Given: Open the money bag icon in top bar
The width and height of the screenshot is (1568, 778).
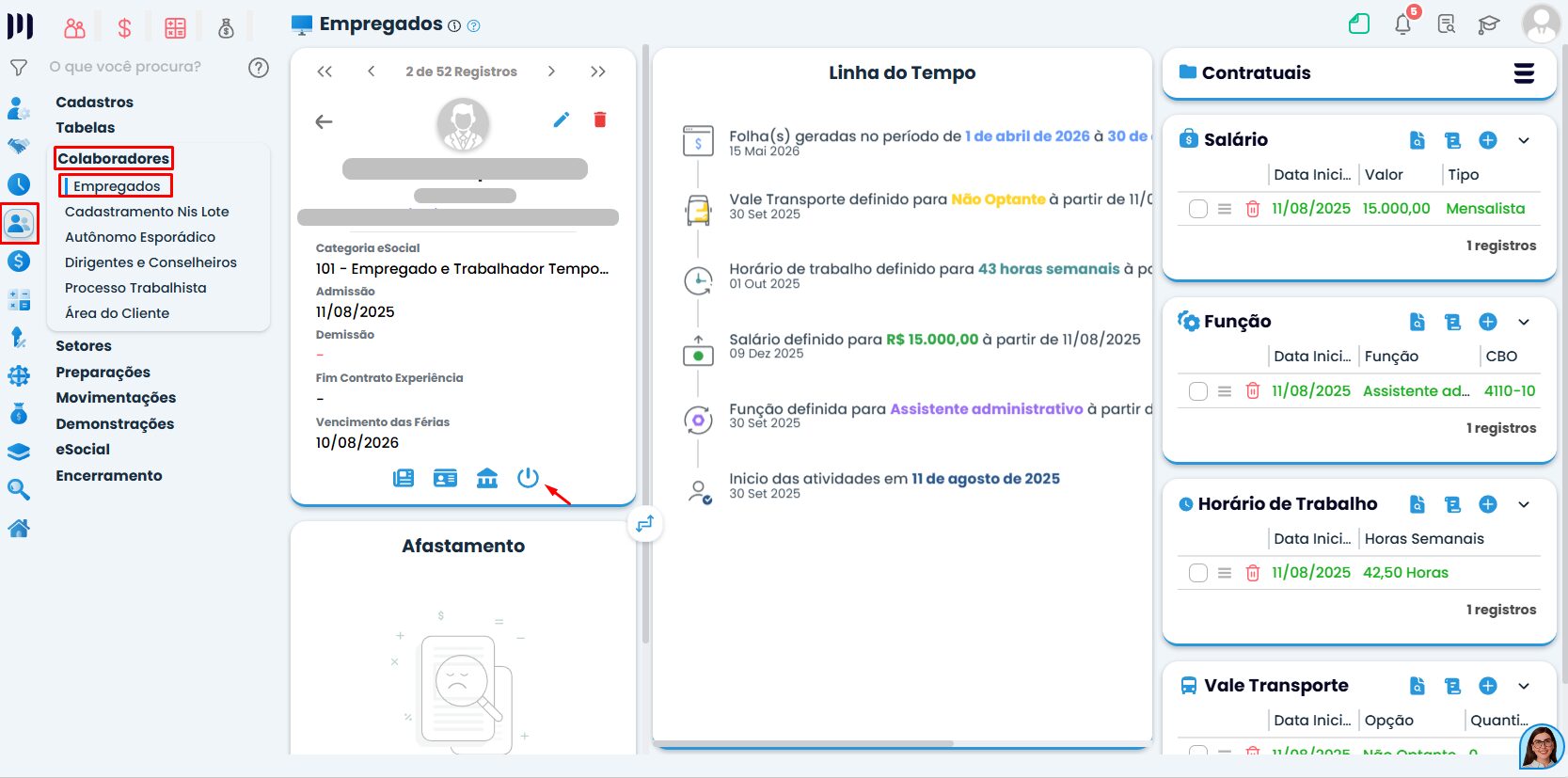Looking at the screenshot, I should click(x=226, y=28).
